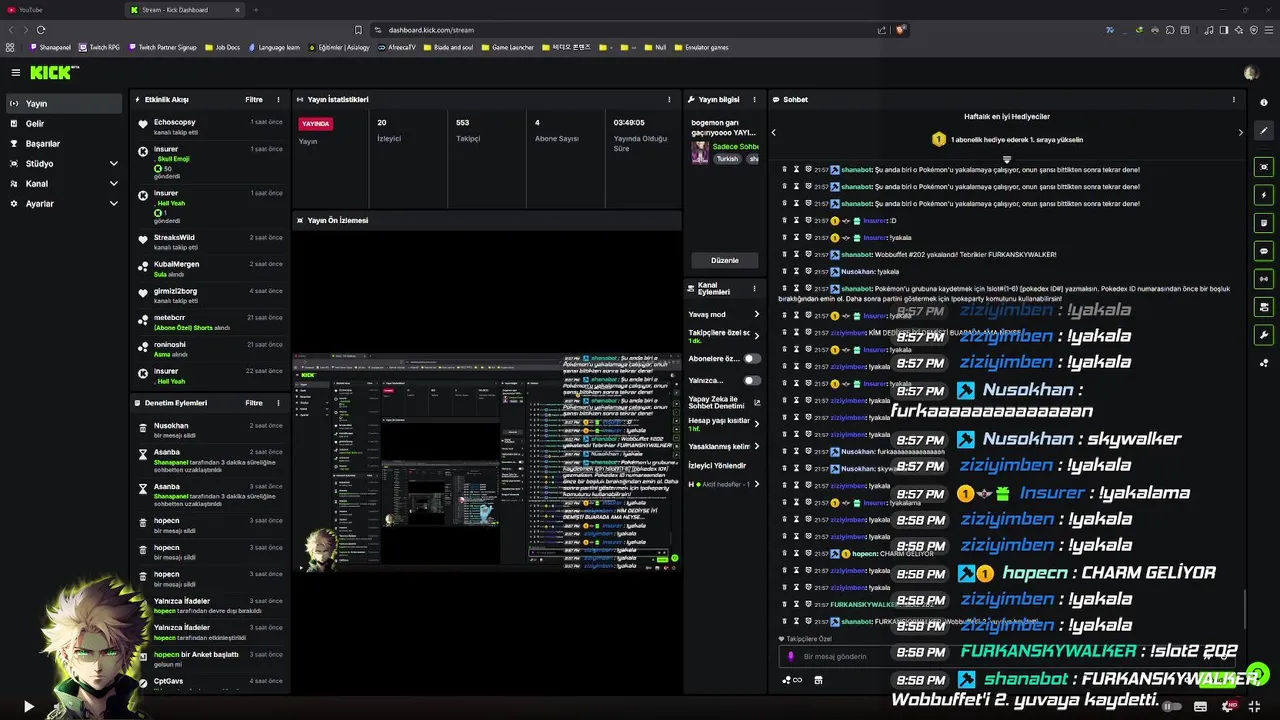
Task: Select Yayın in left sidebar
Action: tap(63, 103)
